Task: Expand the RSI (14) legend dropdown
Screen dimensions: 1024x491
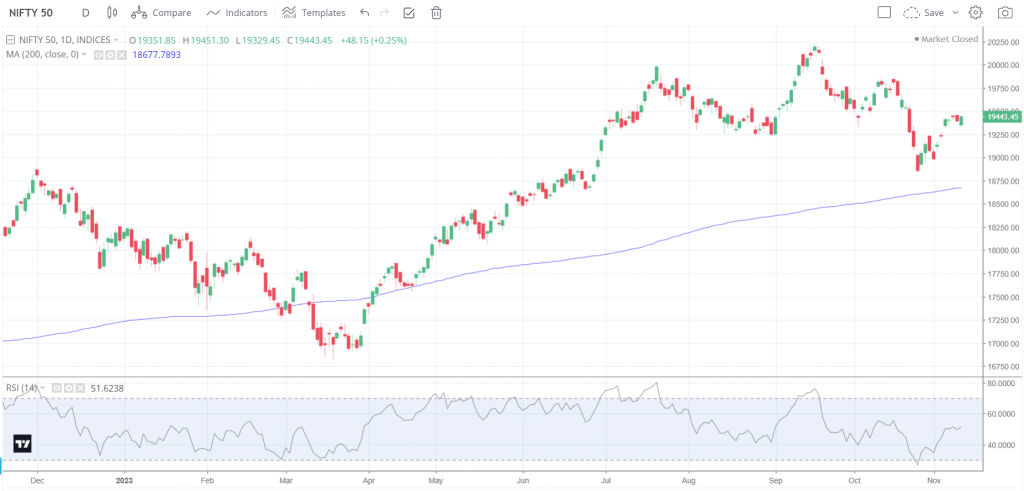Action: [42, 388]
